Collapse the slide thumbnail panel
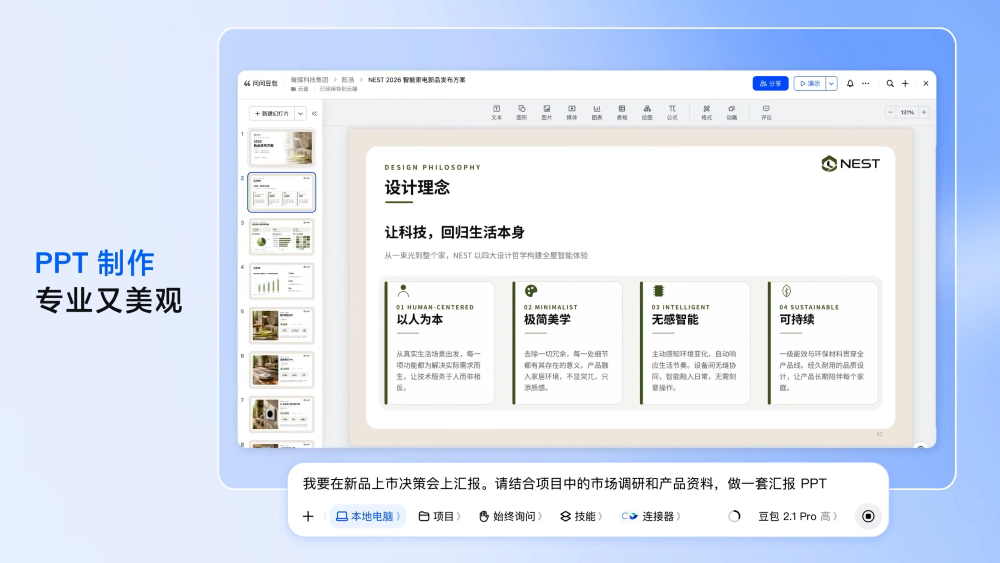The width and height of the screenshot is (1000, 563). tap(314, 113)
